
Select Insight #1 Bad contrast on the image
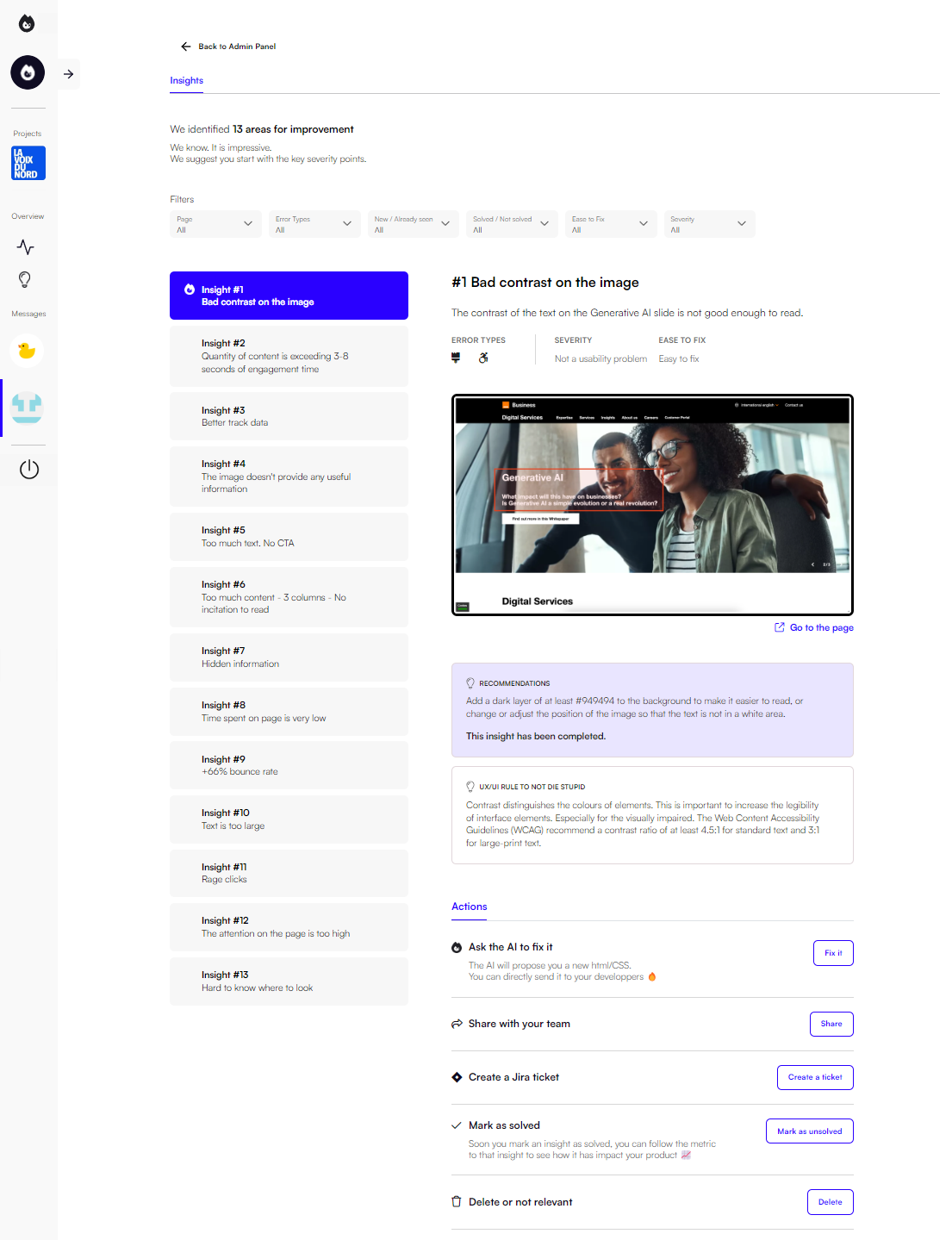[x=289, y=296]
